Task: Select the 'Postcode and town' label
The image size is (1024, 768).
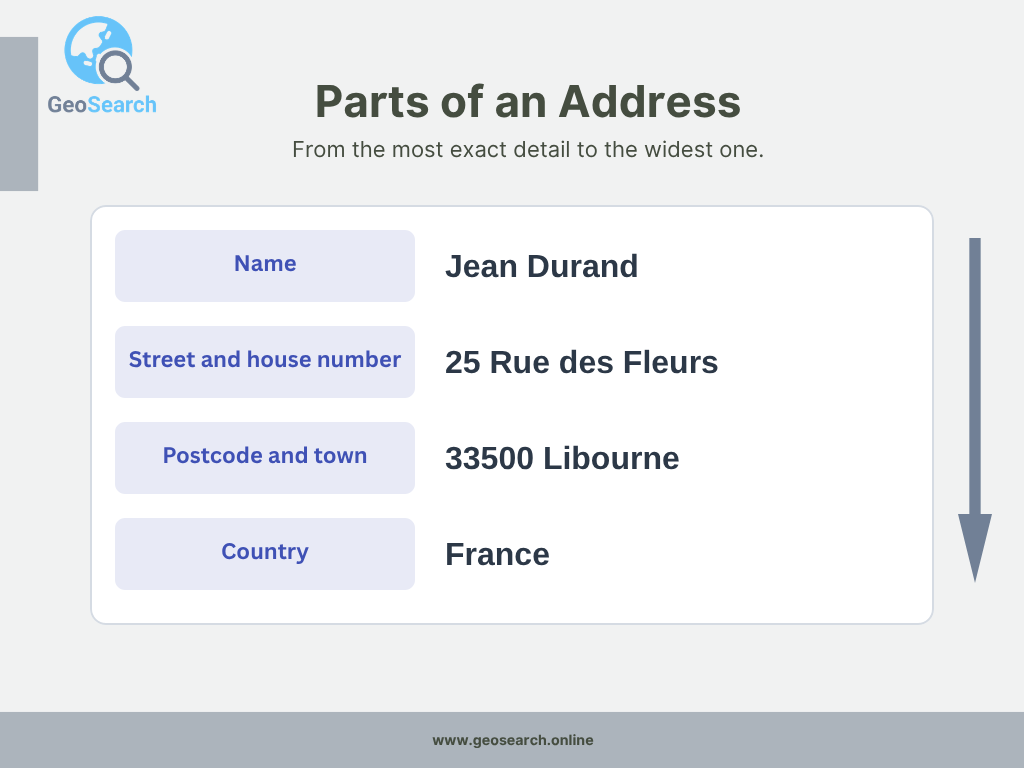Action: point(265,458)
